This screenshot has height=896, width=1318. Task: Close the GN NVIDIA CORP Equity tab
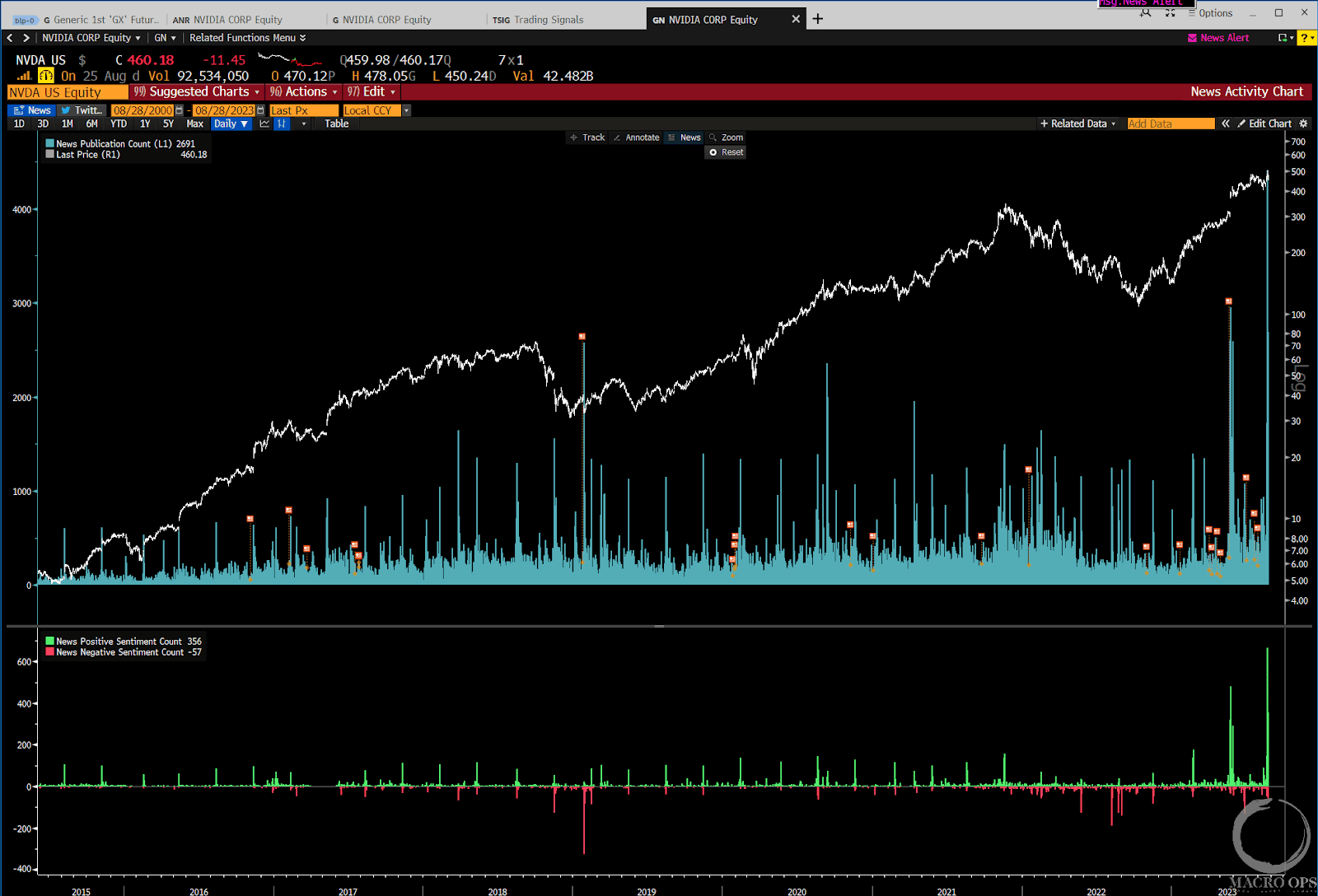[x=796, y=19]
